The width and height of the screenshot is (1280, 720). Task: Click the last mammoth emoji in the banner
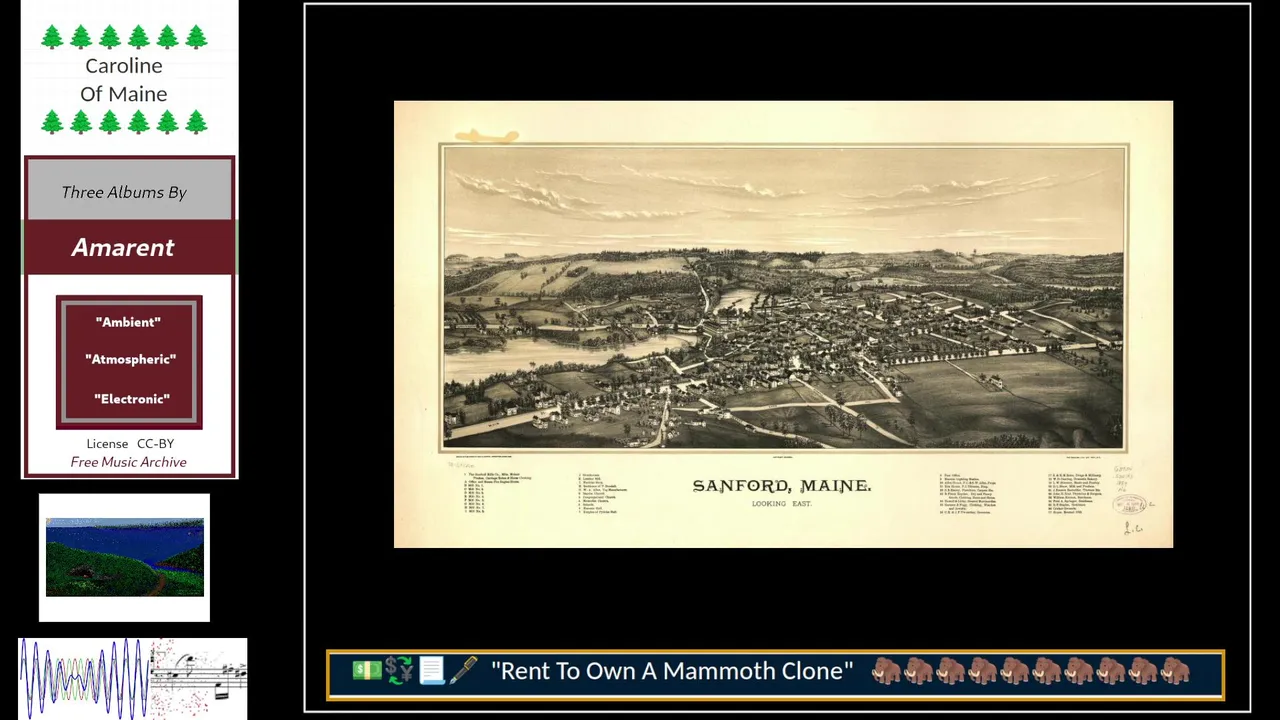(1174, 671)
